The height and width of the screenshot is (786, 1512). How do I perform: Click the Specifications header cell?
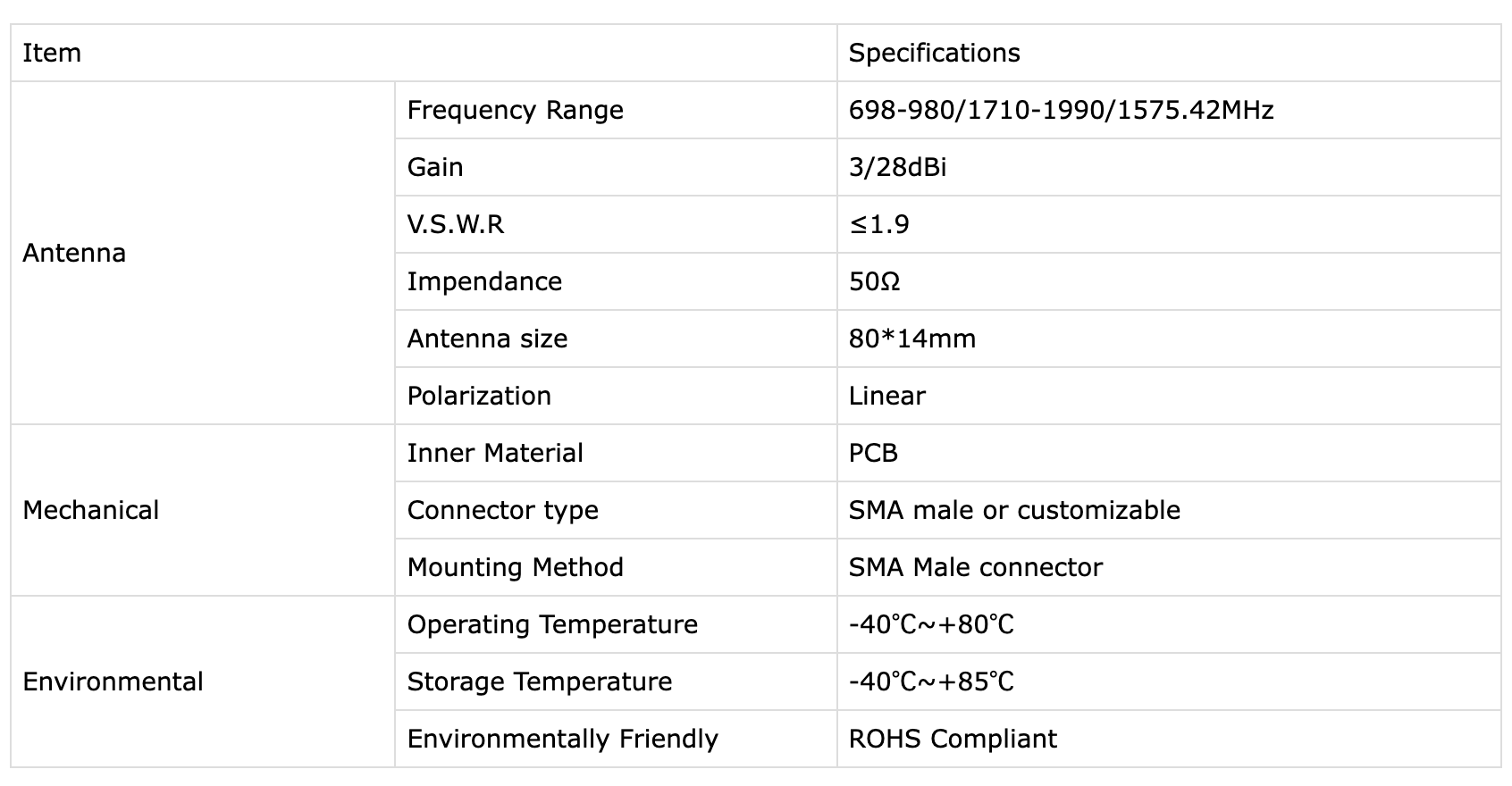(1169, 53)
